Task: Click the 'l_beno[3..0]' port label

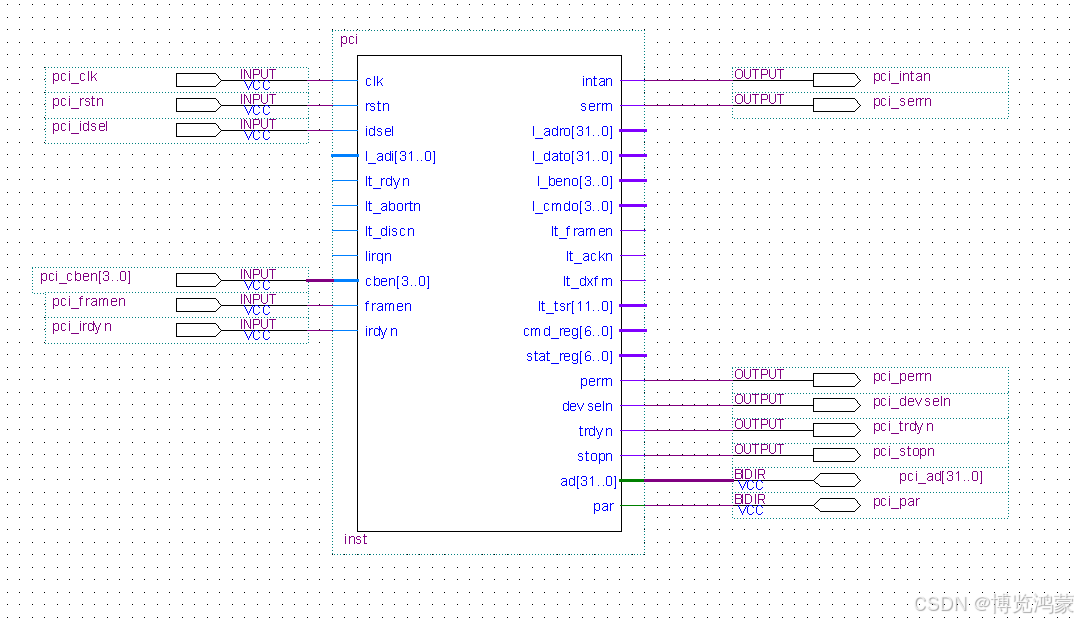Action: pyautogui.click(x=575, y=181)
